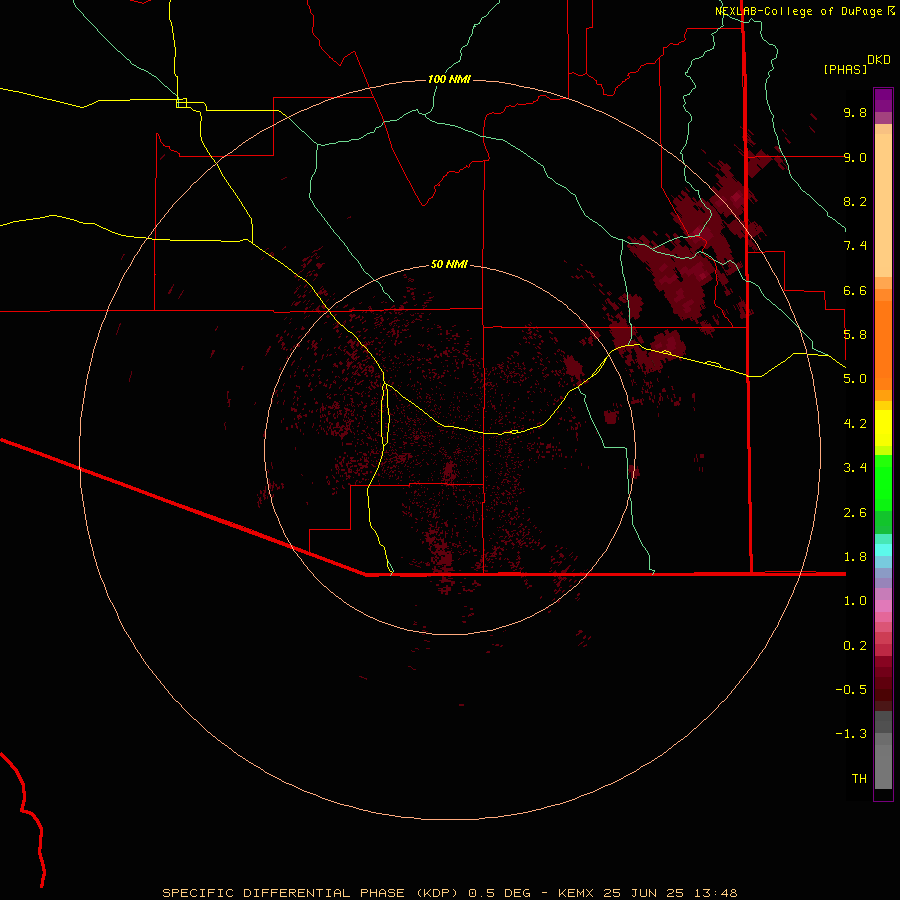
Task: Click the 2.6 scale value
Action: [855, 513]
